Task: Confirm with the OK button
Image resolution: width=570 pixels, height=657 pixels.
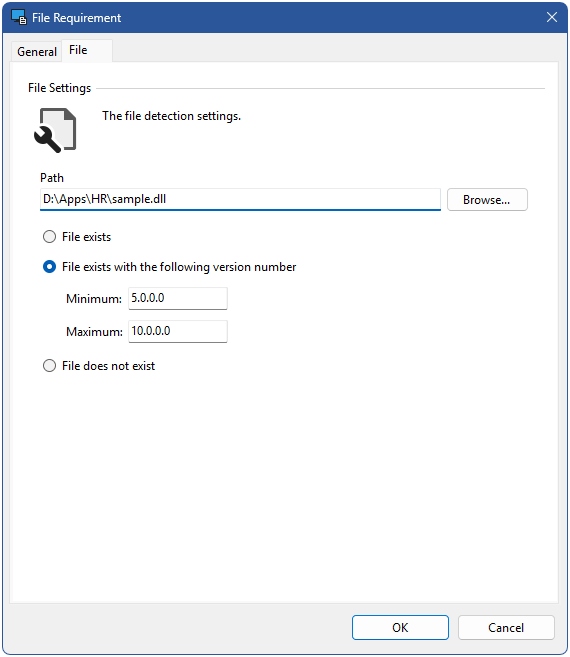Action: 400,627
